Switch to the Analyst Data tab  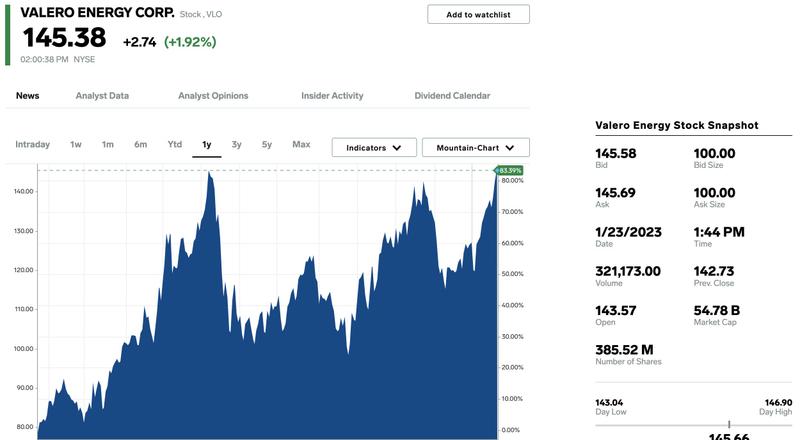102,95
